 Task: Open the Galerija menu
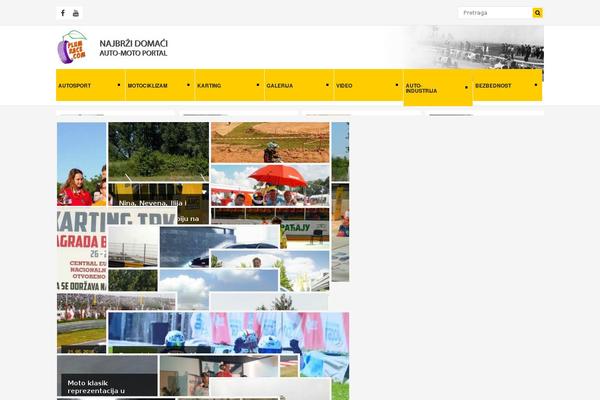[299, 85]
